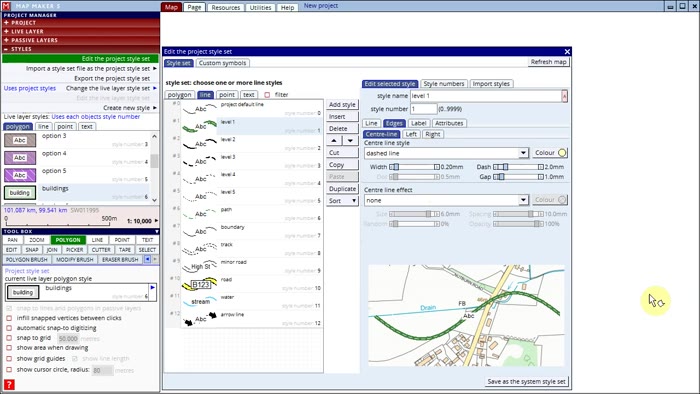Click the style number input field
The image size is (700, 394).
[x=424, y=109]
